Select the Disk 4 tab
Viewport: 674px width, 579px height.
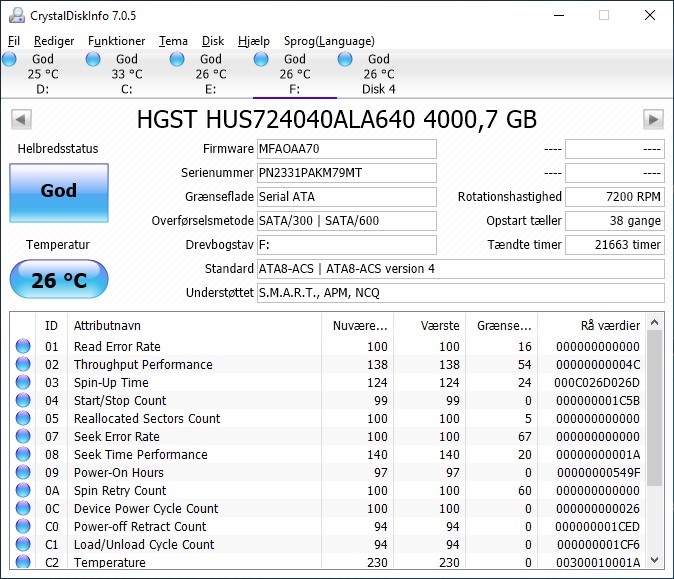click(379, 74)
